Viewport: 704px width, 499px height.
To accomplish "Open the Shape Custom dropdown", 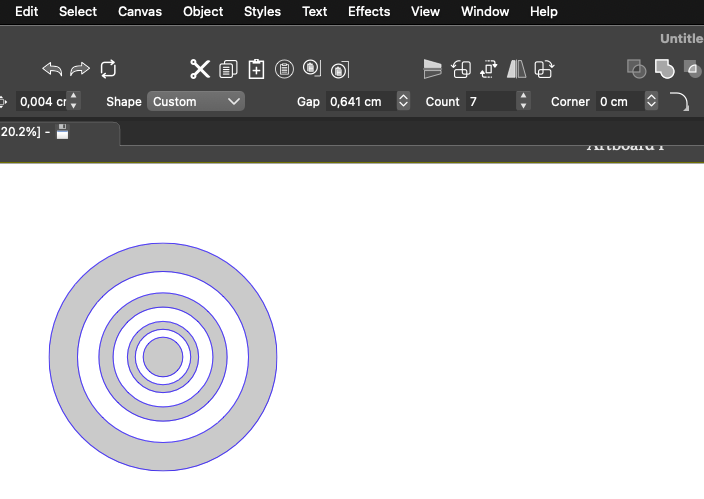I will (196, 102).
